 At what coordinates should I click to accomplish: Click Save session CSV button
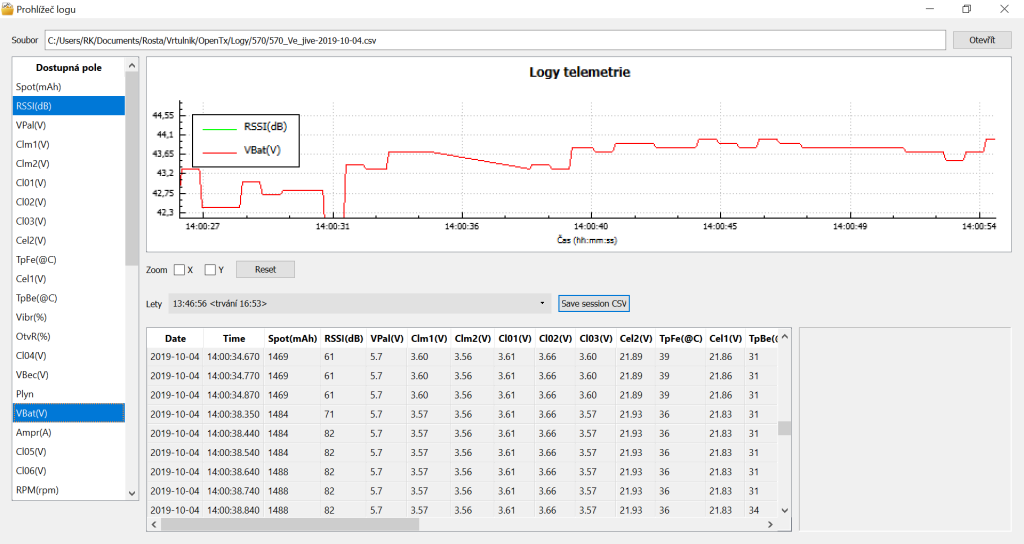594,303
